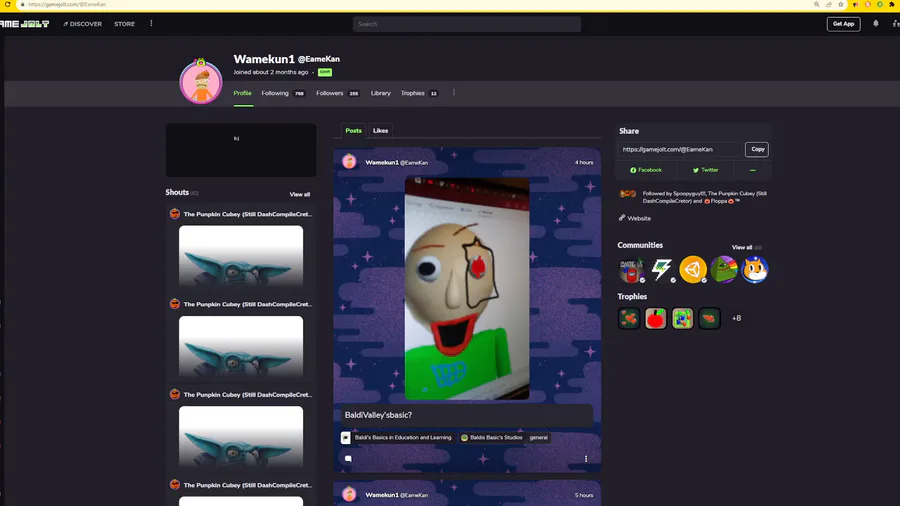Screen dimensions: 900x506
Task: Show the +8 more trophies
Action: 736,318
